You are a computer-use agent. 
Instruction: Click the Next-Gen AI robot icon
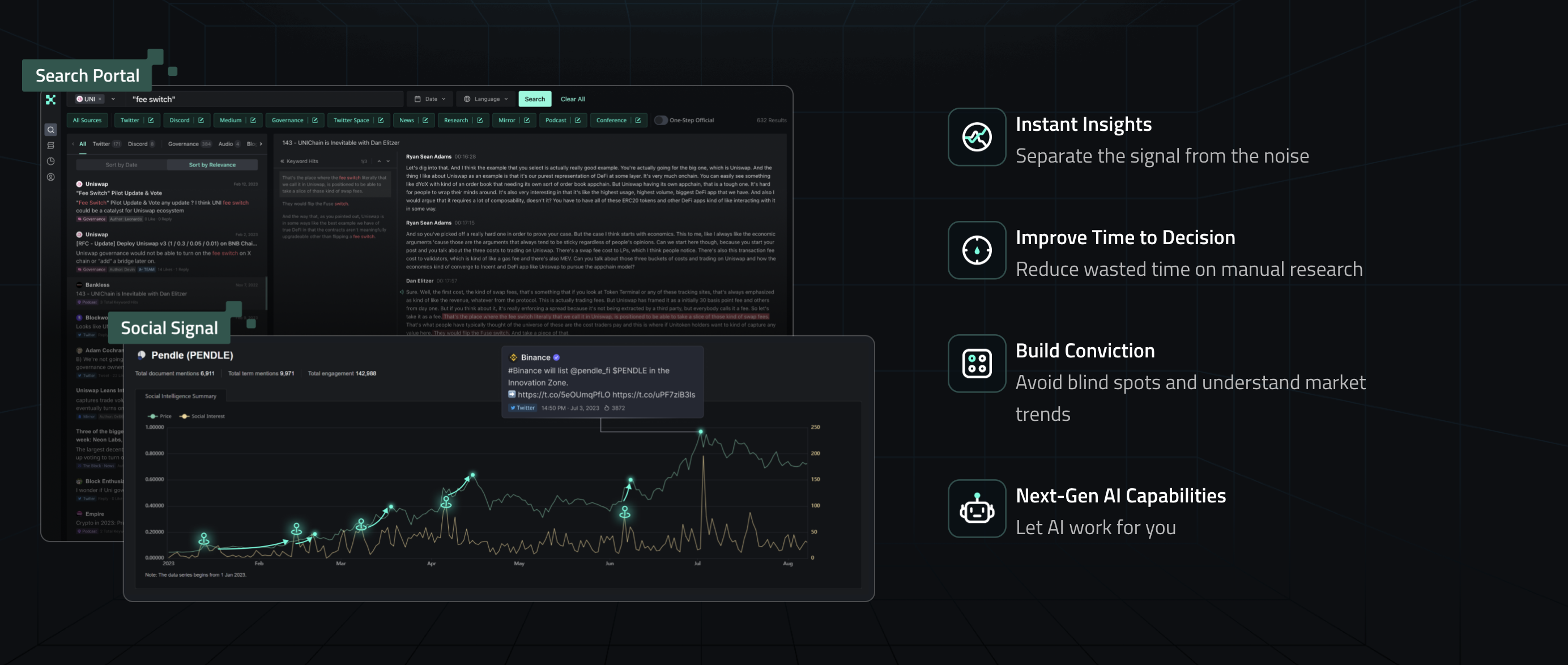click(x=977, y=509)
